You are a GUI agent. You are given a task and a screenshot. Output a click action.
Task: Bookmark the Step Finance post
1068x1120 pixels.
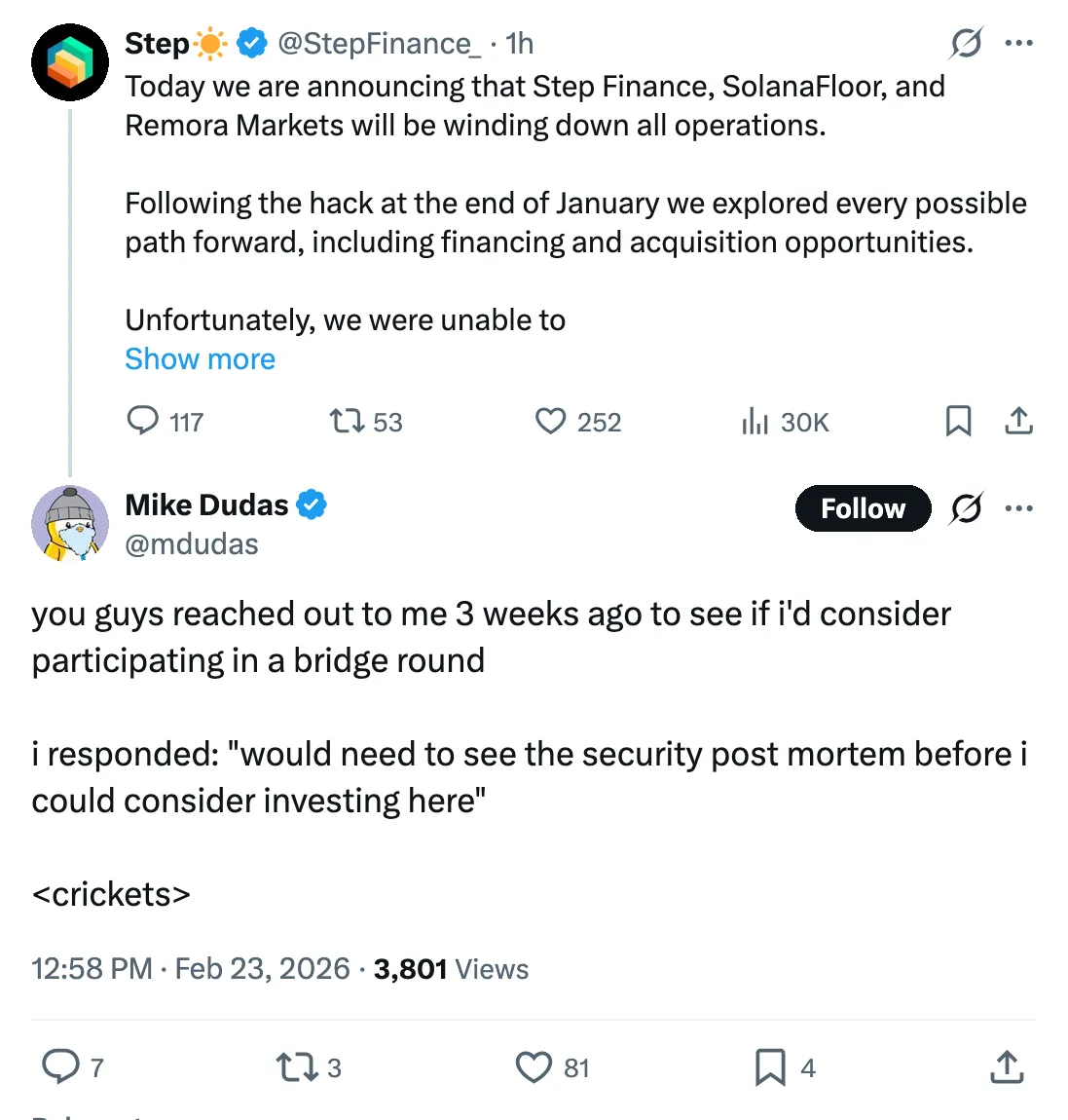pos(958,421)
